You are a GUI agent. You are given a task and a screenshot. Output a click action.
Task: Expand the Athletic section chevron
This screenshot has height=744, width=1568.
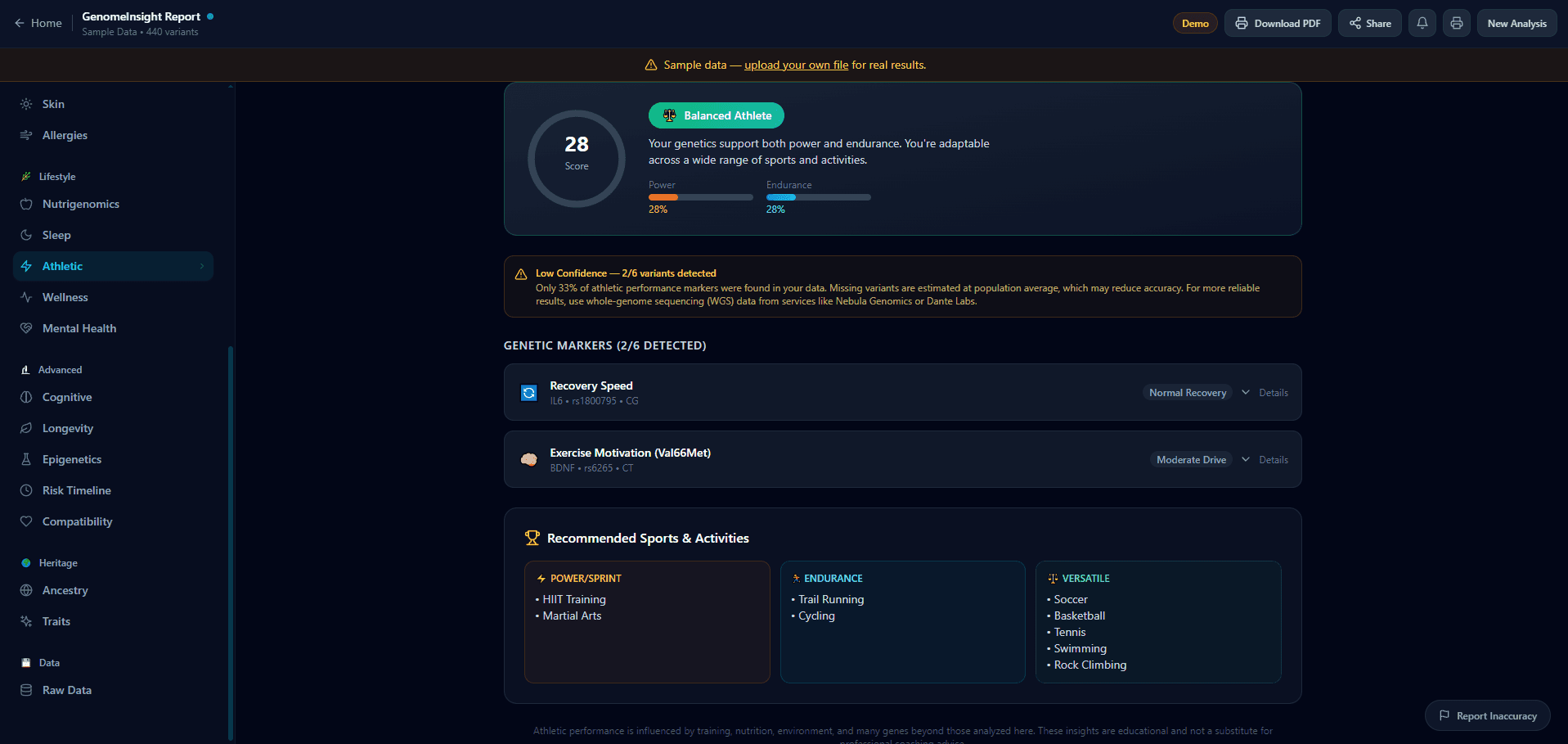tap(201, 266)
